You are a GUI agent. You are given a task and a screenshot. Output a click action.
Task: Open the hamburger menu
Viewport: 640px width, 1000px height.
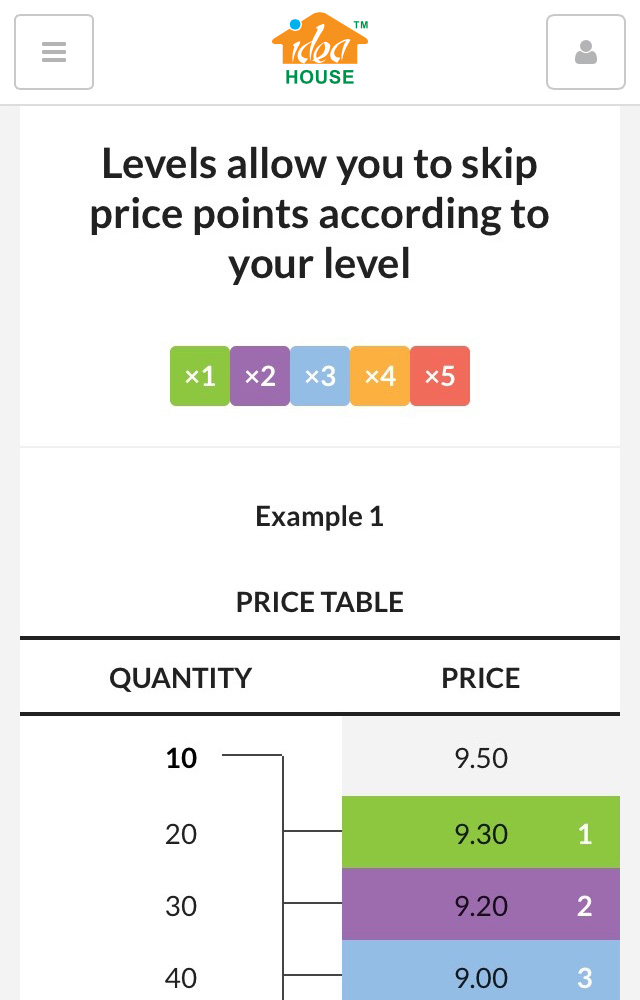click(54, 52)
